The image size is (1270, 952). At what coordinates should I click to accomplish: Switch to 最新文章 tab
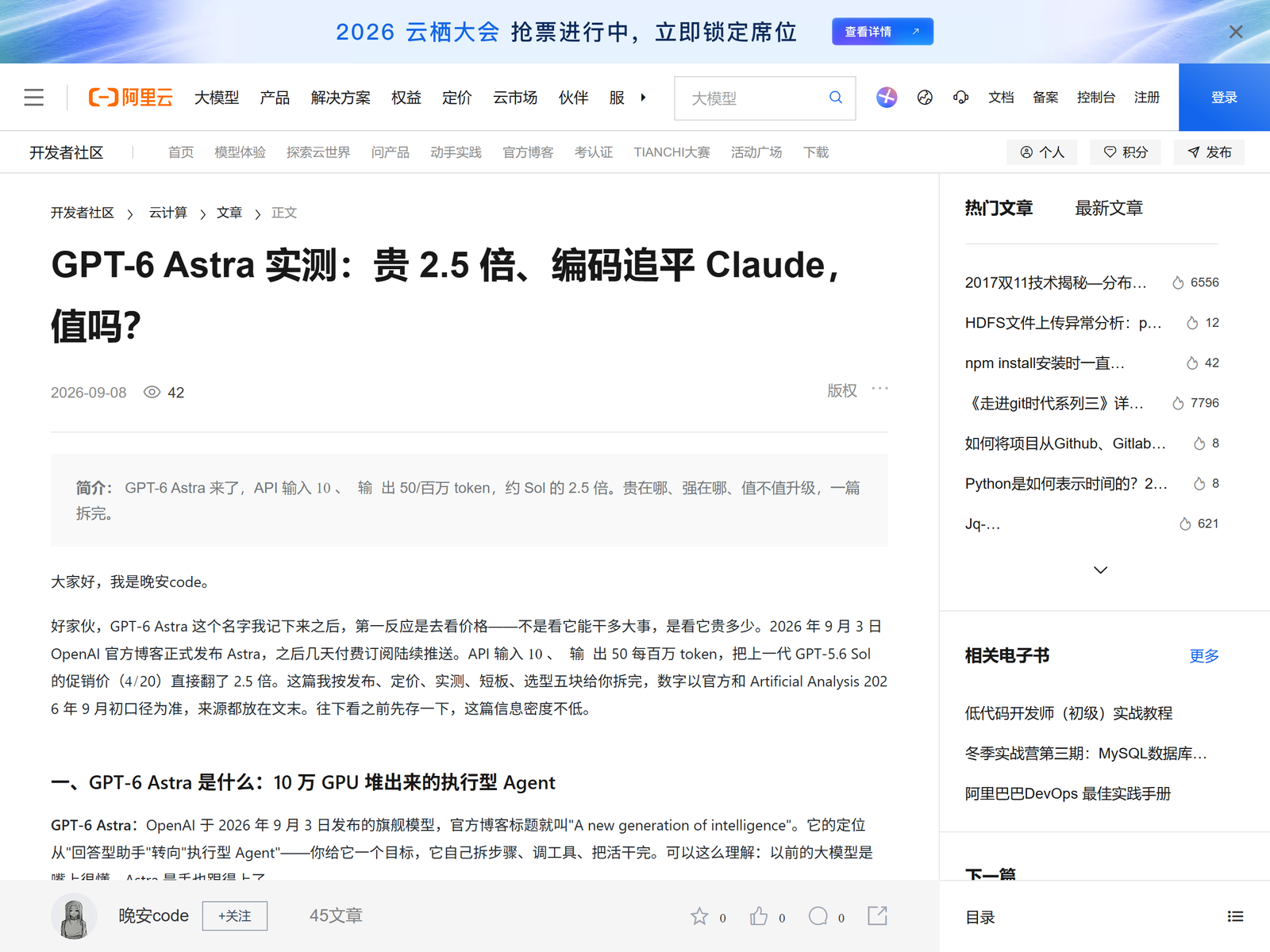[1109, 208]
